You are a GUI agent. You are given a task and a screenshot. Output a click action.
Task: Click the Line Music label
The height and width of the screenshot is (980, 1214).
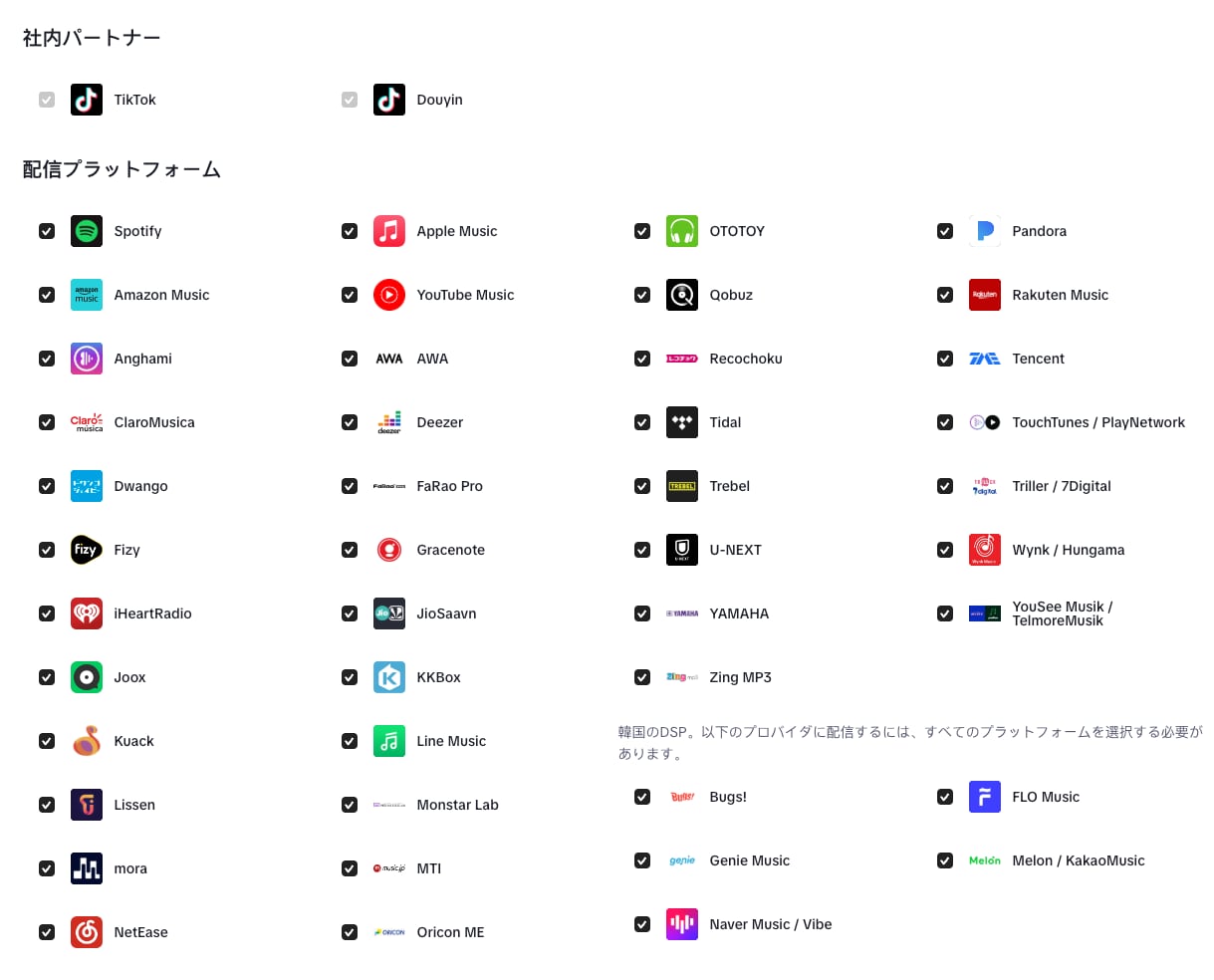tap(451, 741)
